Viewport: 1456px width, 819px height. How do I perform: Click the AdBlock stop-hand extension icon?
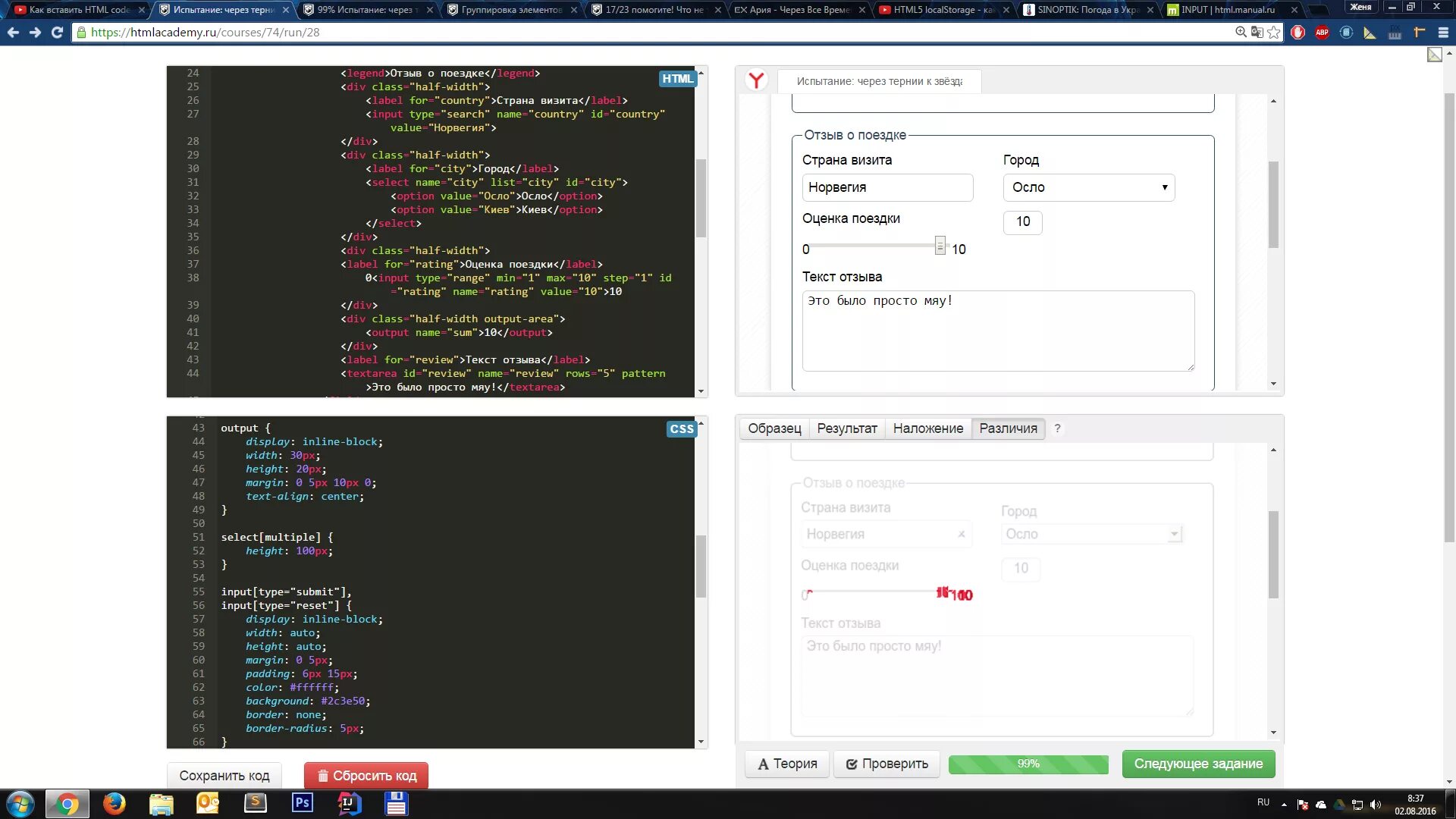point(1298,33)
